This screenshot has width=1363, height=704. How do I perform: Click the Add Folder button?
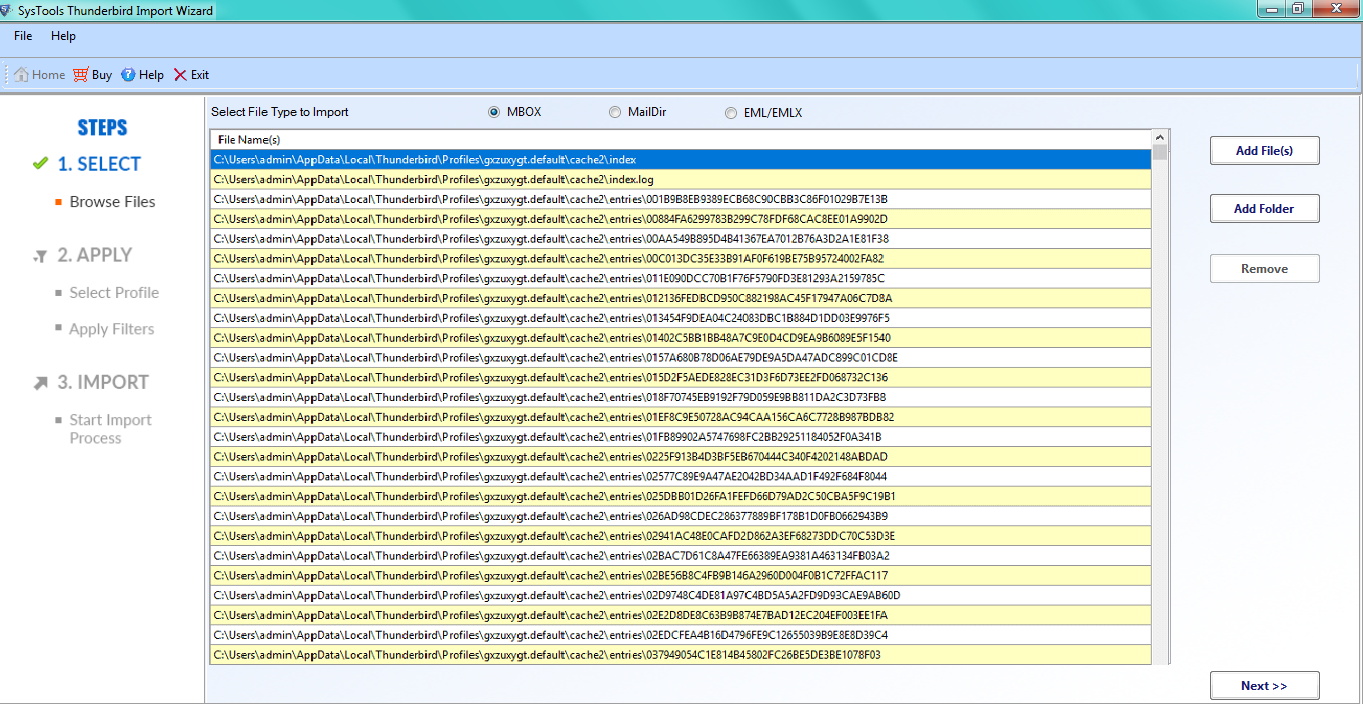pos(1264,208)
